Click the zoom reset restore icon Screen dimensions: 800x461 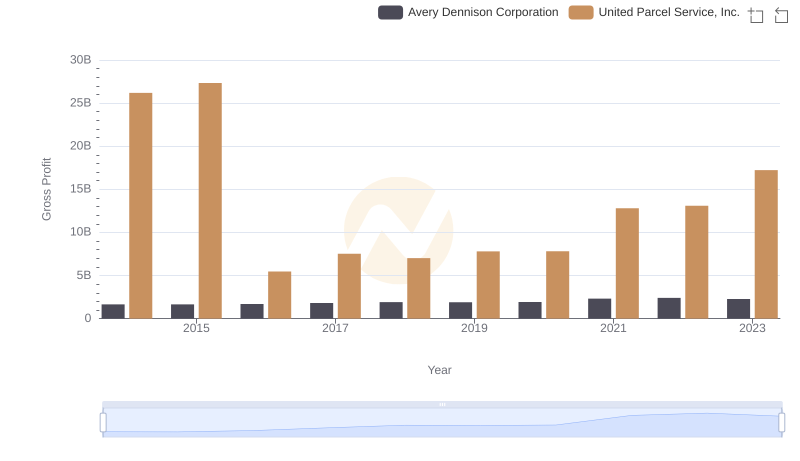[x=781, y=15]
